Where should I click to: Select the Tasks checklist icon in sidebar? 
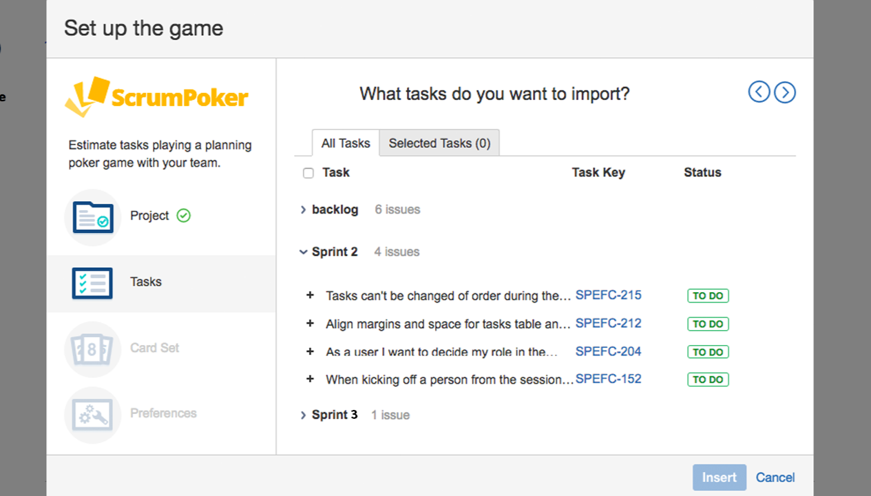[93, 283]
